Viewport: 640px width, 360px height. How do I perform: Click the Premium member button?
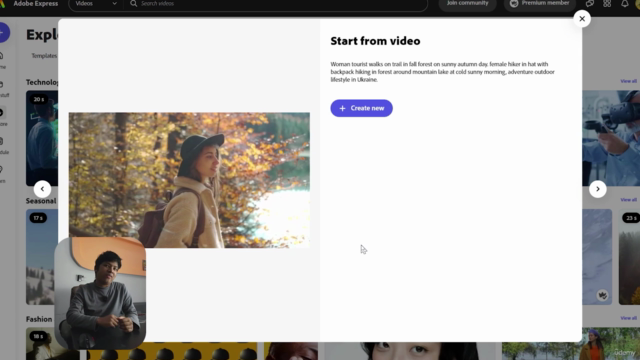[x=540, y=4]
